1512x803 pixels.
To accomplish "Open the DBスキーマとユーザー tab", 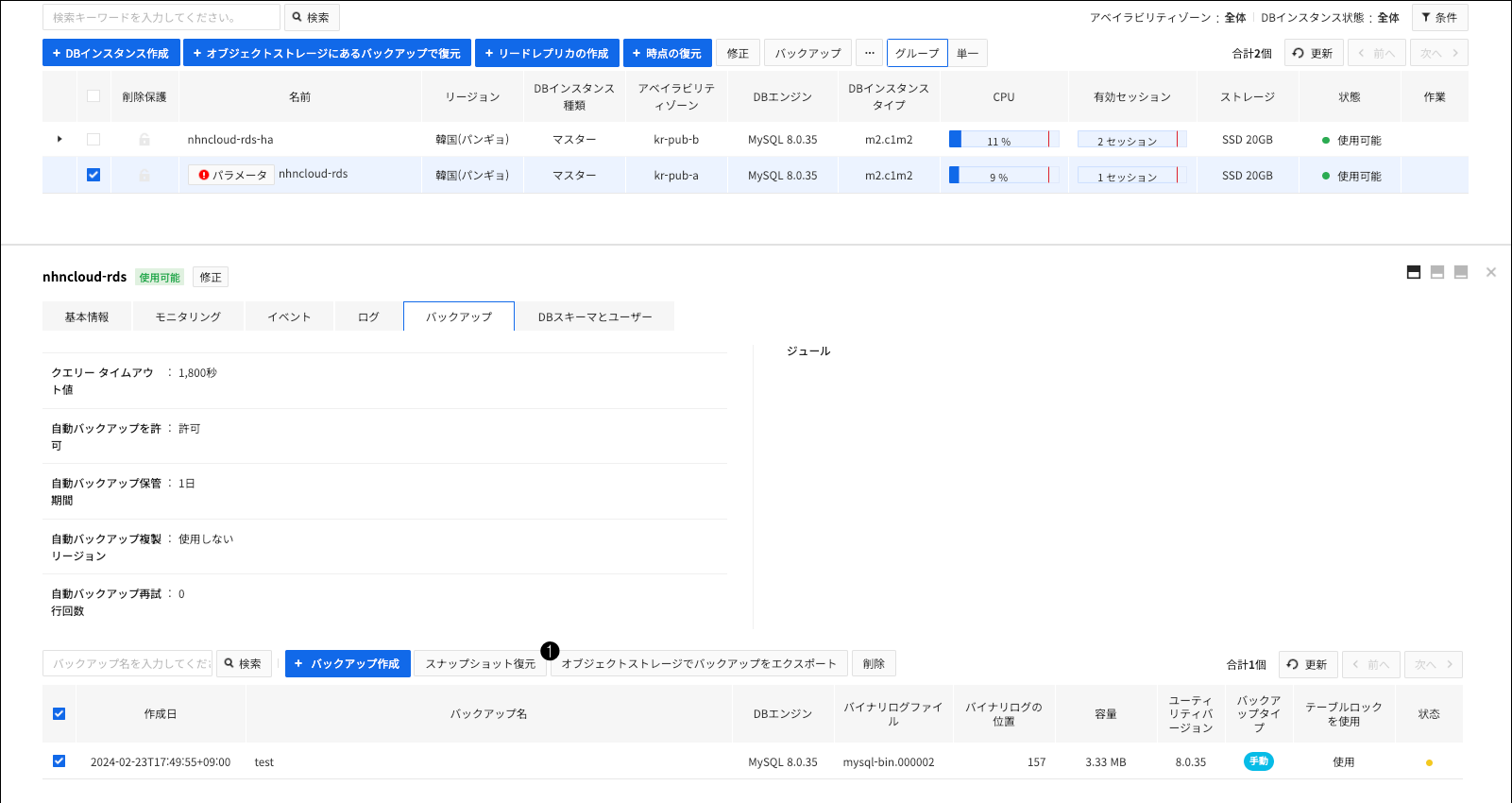I will (595, 316).
